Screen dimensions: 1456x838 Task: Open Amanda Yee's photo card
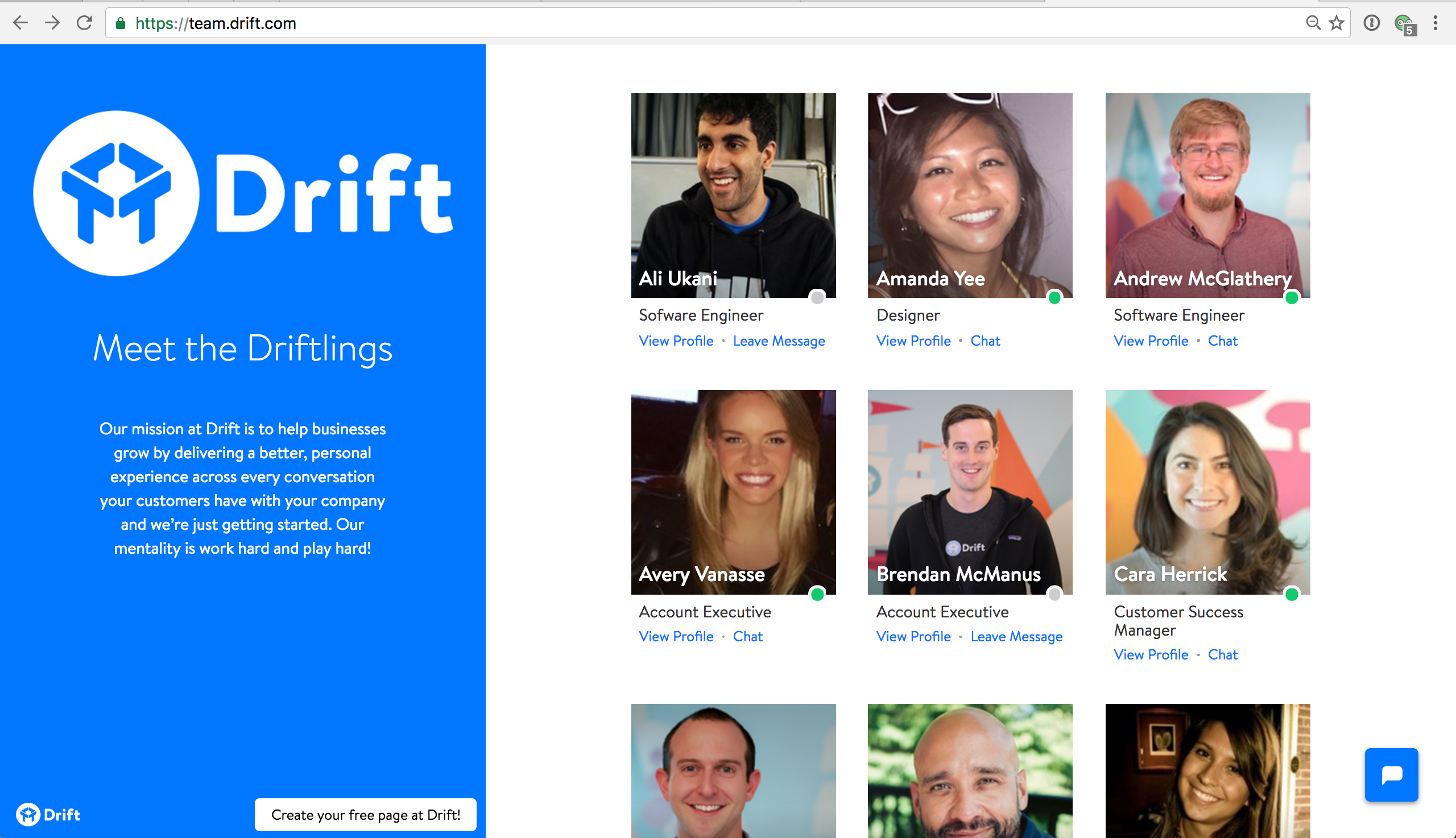[970, 195]
